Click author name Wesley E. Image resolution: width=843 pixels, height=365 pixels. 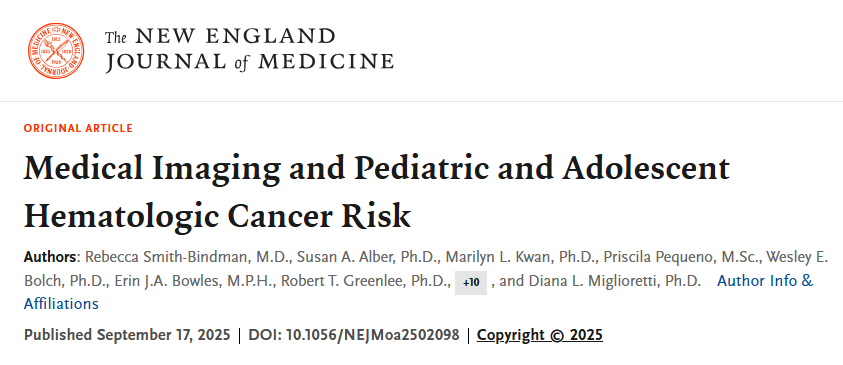[x=797, y=257]
